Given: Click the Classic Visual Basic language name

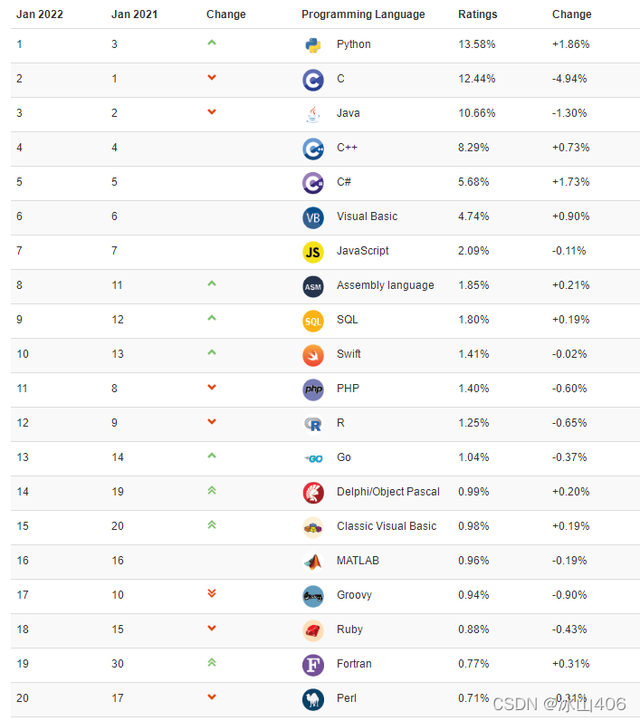Looking at the screenshot, I should point(386,526).
